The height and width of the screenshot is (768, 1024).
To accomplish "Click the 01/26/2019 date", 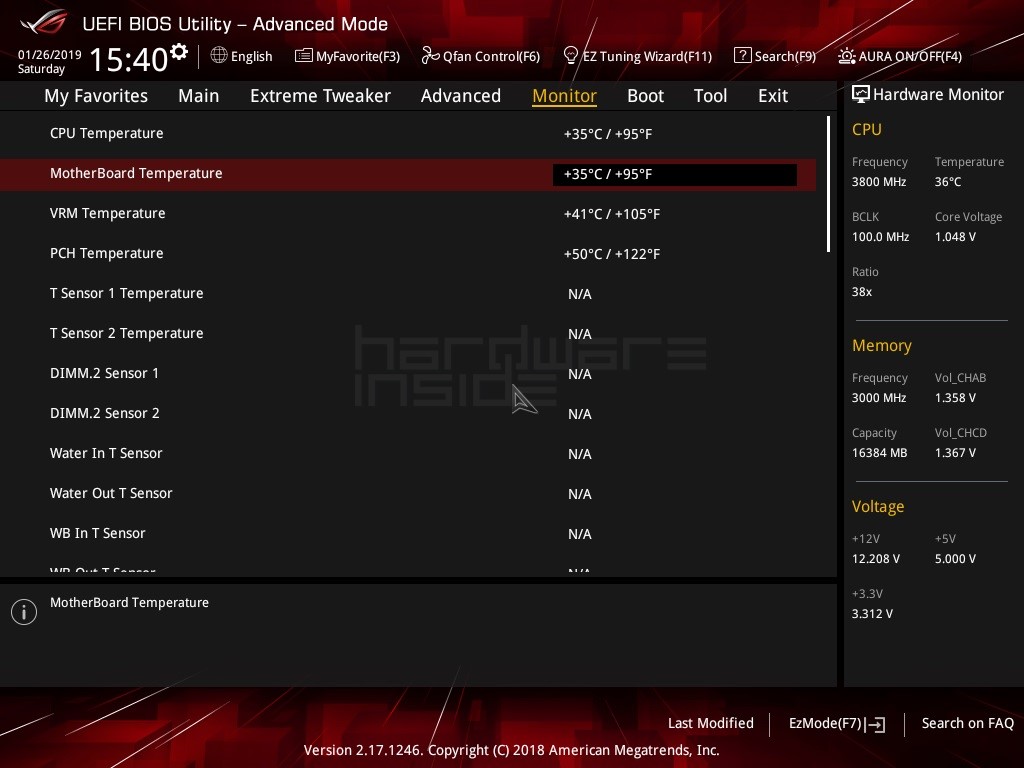I will pos(50,54).
